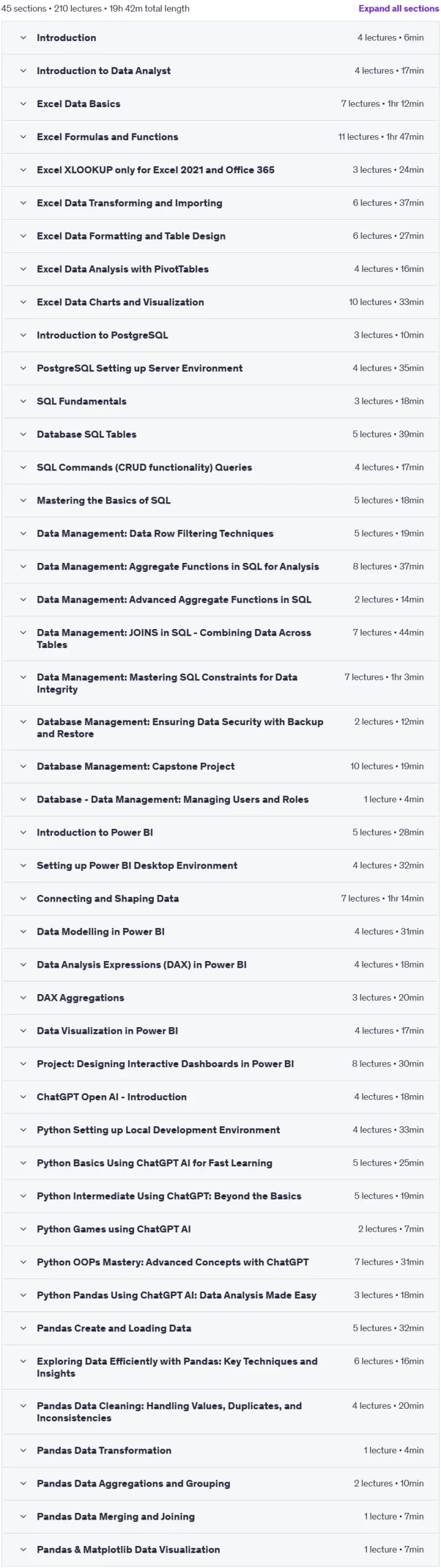
Task: Expand JOINS in SQL section chevron
Action: click(x=23, y=633)
